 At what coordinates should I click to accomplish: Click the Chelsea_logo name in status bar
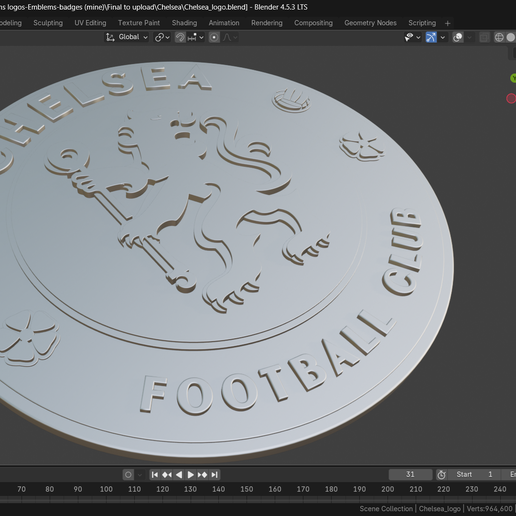(x=440, y=509)
